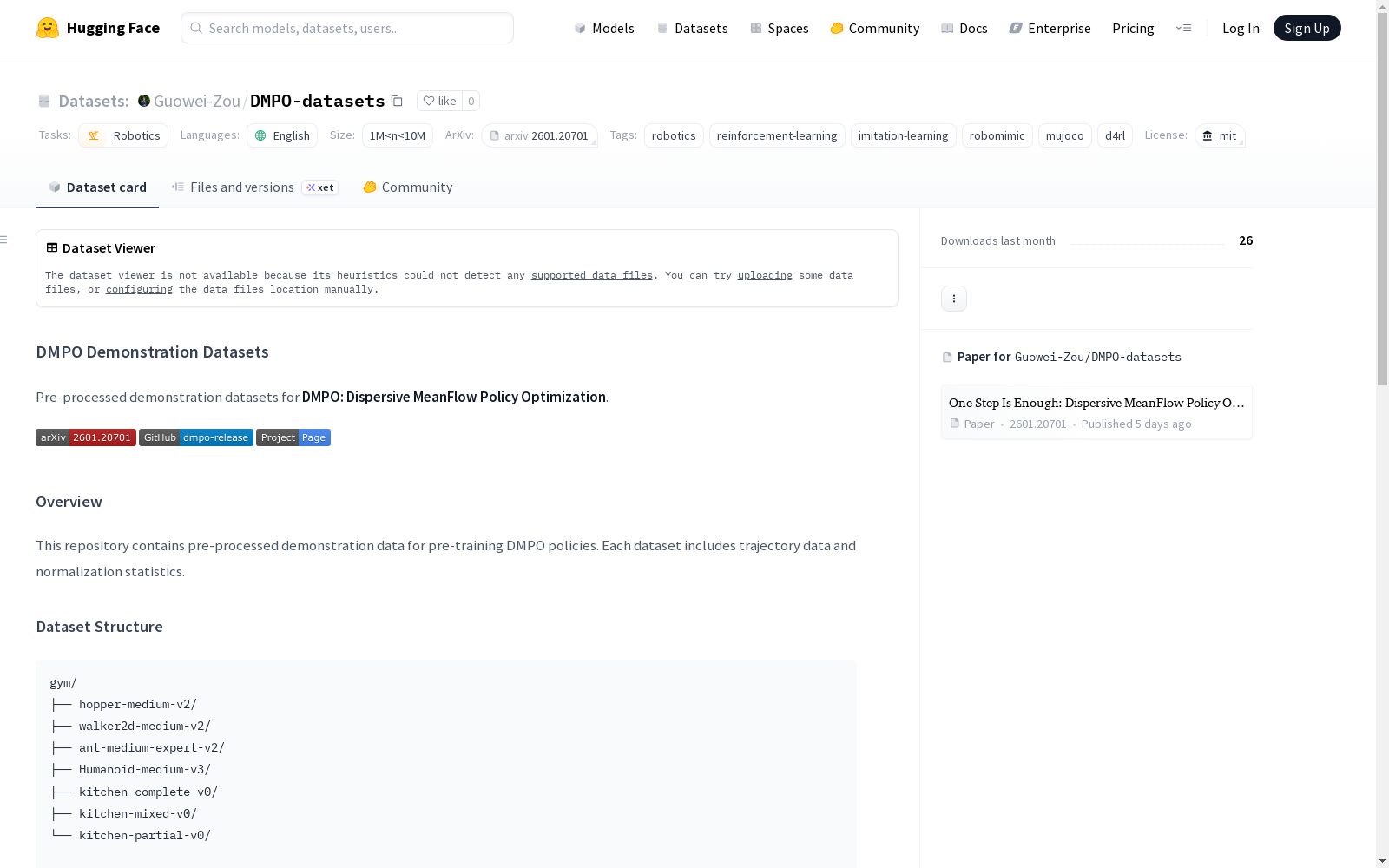Open the three-dot options menu in sidebar

(x=954, y=299)
